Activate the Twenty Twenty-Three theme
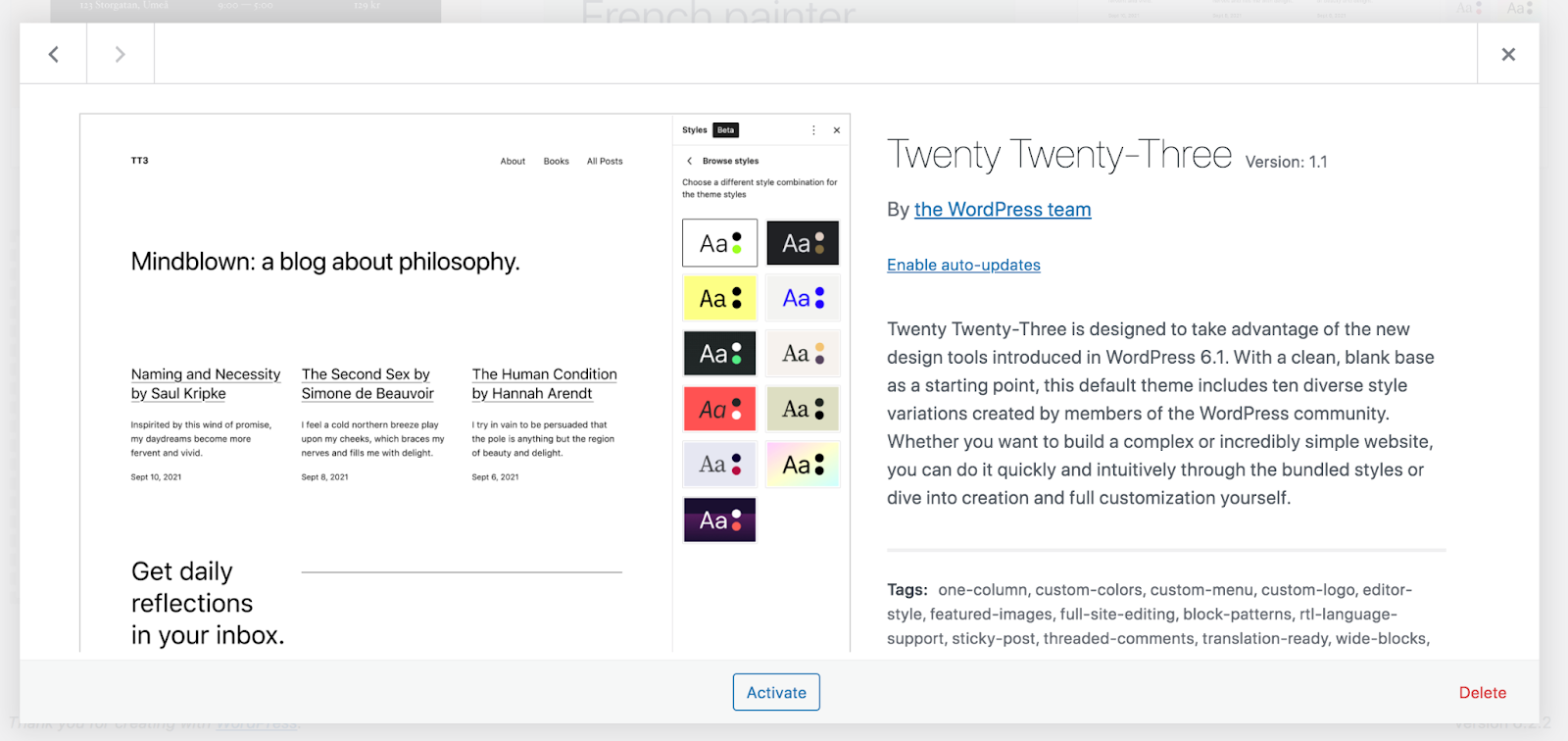The width and height of the screenshot is (1568, 741). 776,693
